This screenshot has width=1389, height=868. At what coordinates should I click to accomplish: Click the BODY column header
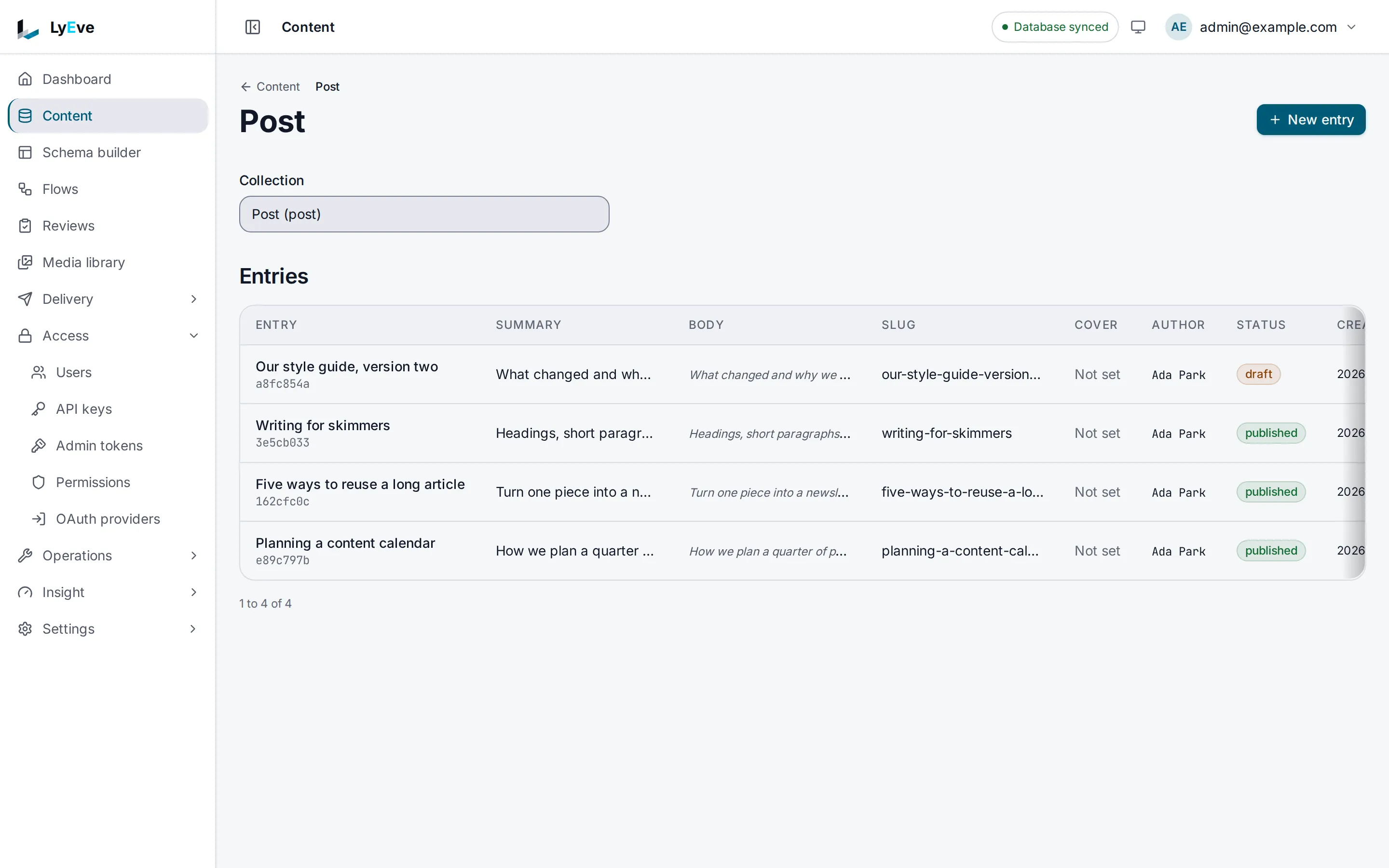(x=706, y=325)
